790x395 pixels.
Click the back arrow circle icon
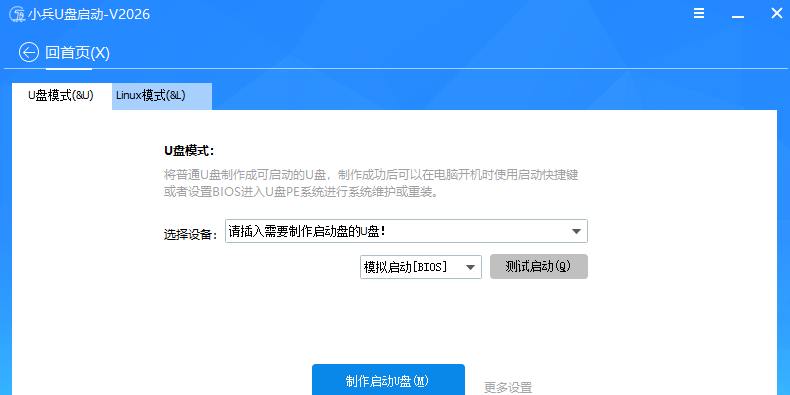pos(29,52)
